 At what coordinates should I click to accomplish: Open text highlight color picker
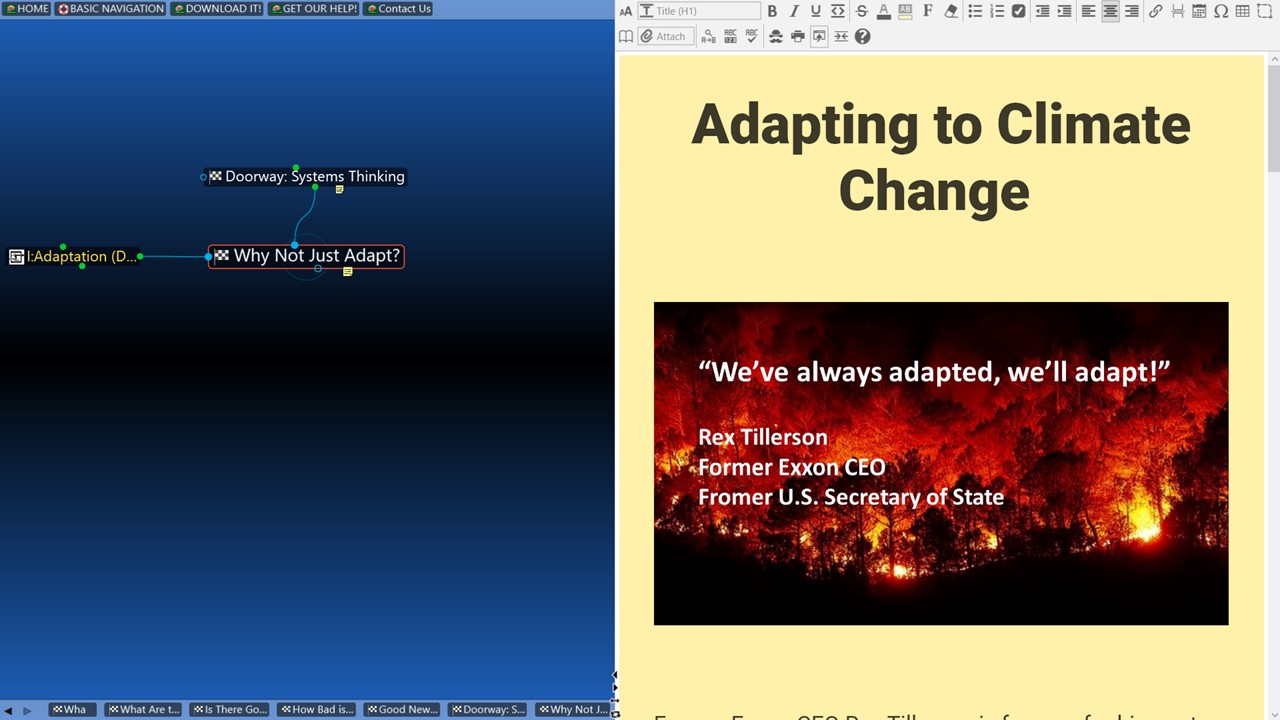tap(906, 11)
